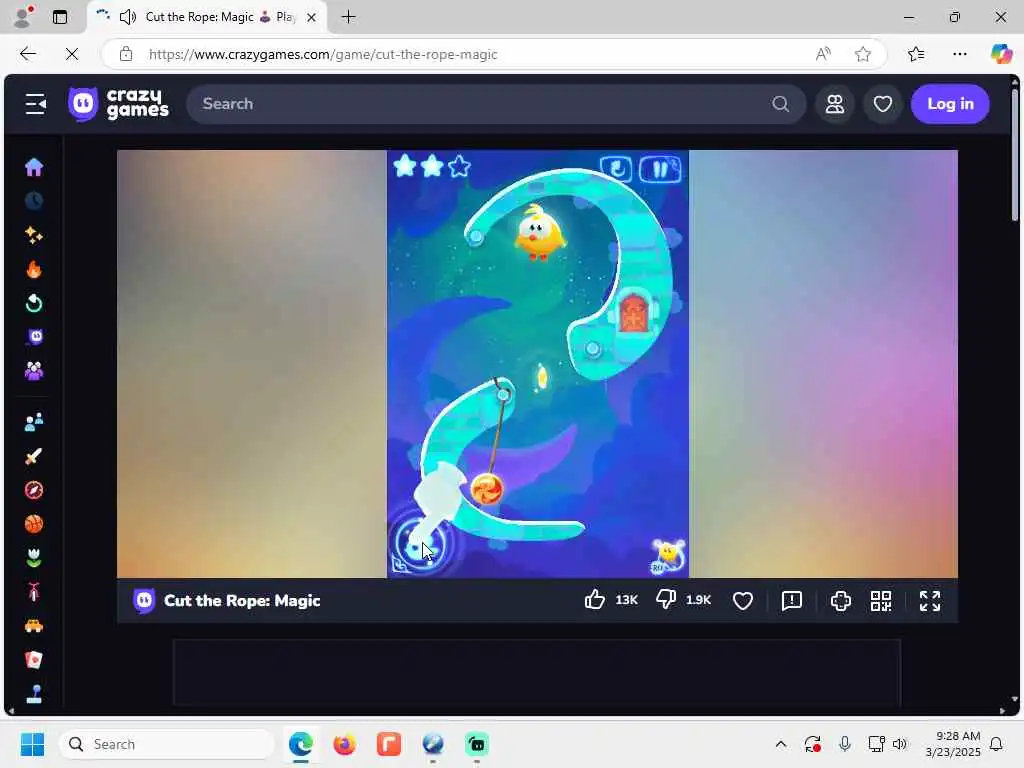Screen dimensions: 1024x768
Task: Open the tab actions menu icon
Action: [x=60, y=17]
